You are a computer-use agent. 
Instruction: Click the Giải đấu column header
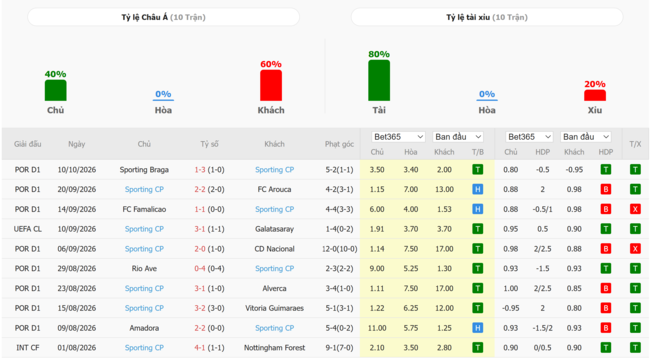point(27,144)
